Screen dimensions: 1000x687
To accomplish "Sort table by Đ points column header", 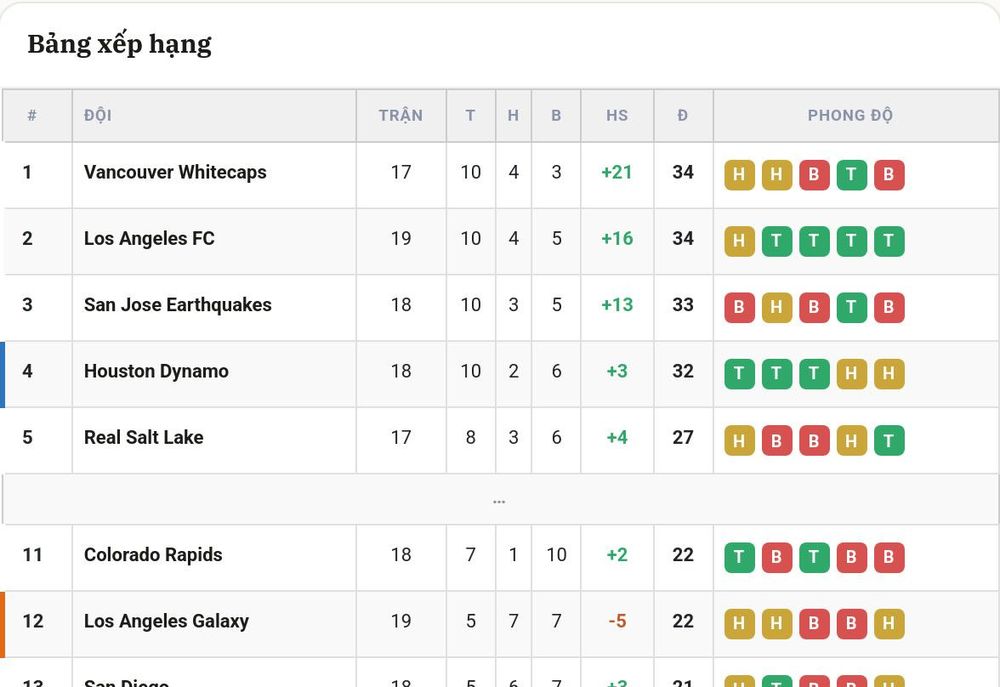I will pyautogui.click(x=682, y=115).
